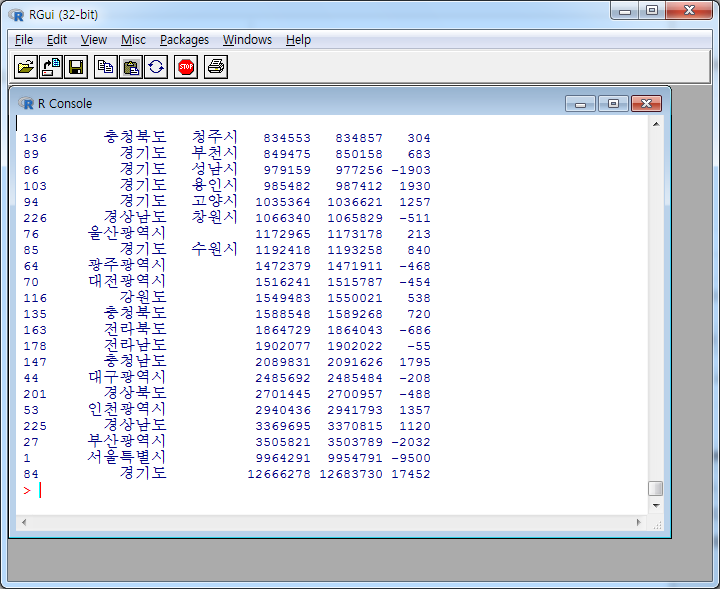
Task: Open the Windows menu
Action: [247, 40]
